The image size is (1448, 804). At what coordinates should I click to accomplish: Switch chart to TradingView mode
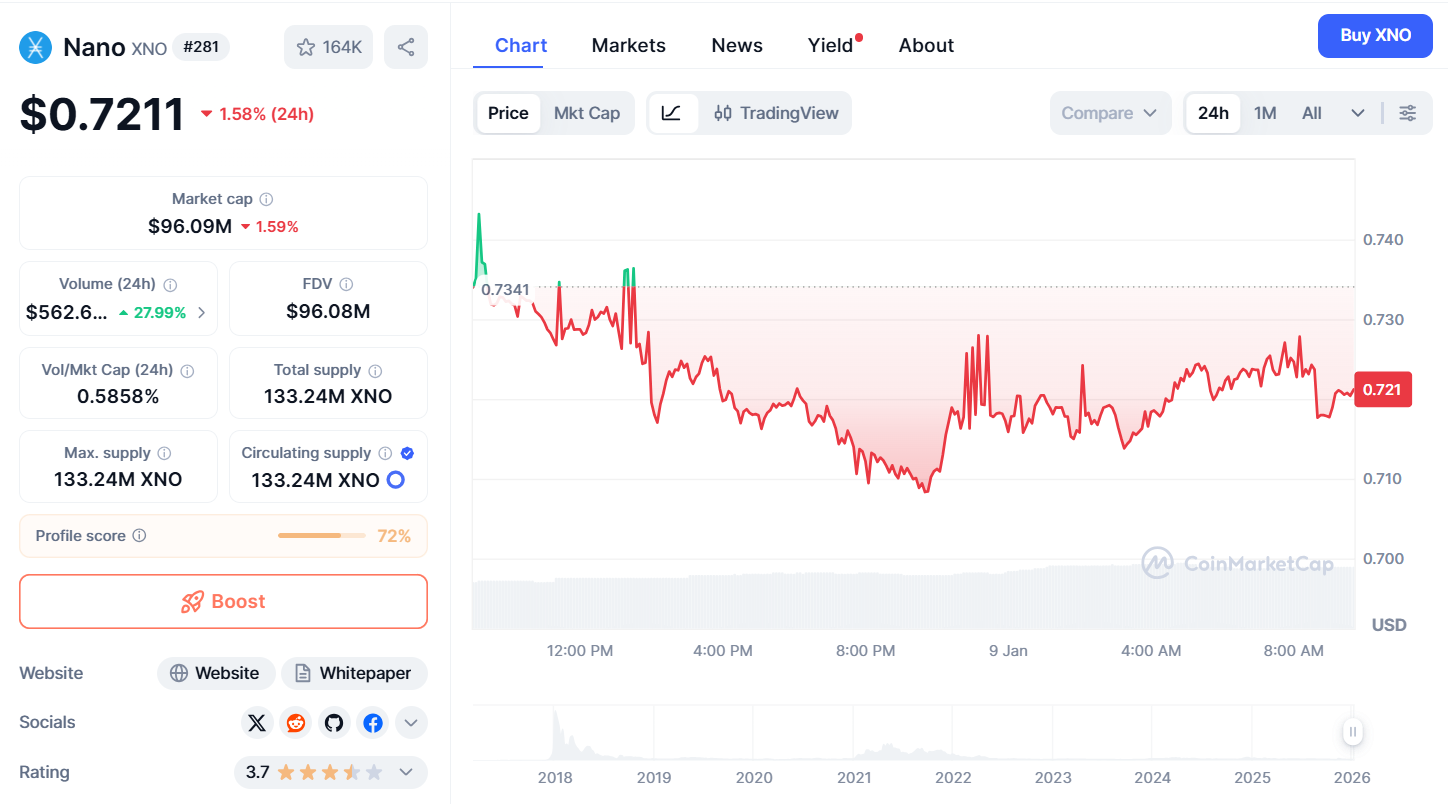tap(777, 113)
